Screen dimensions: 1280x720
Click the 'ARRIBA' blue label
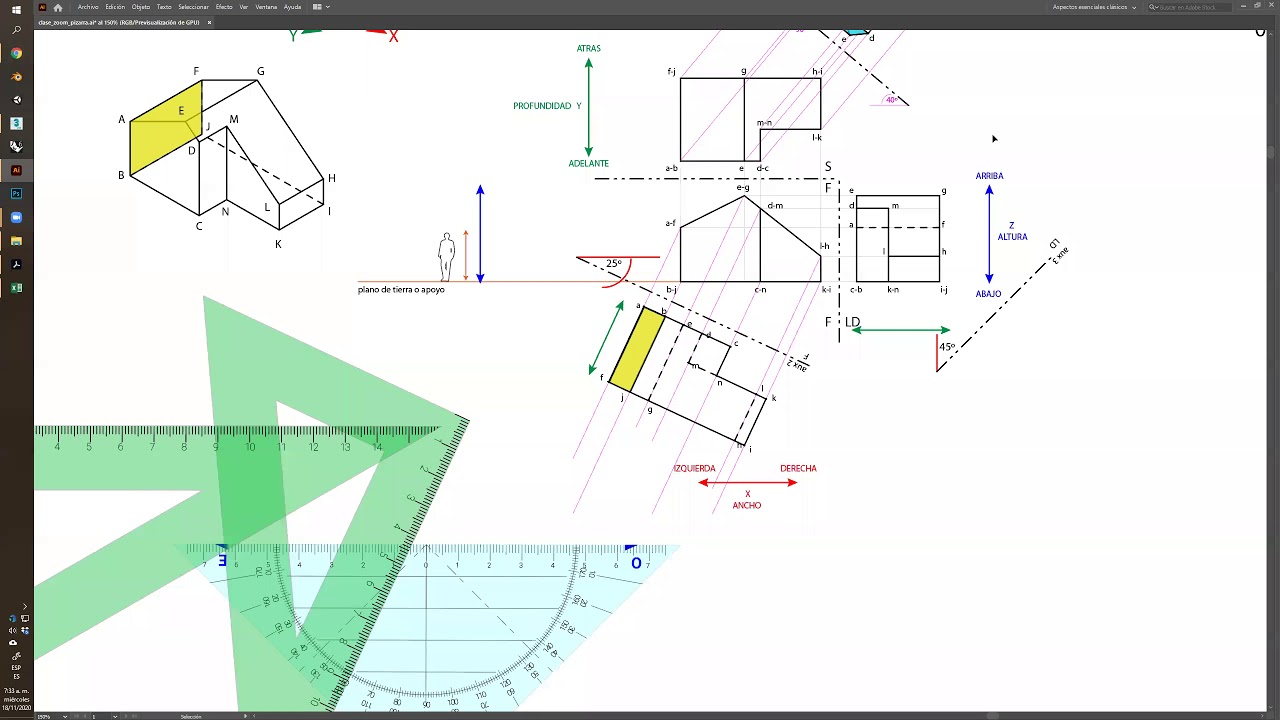989,176
